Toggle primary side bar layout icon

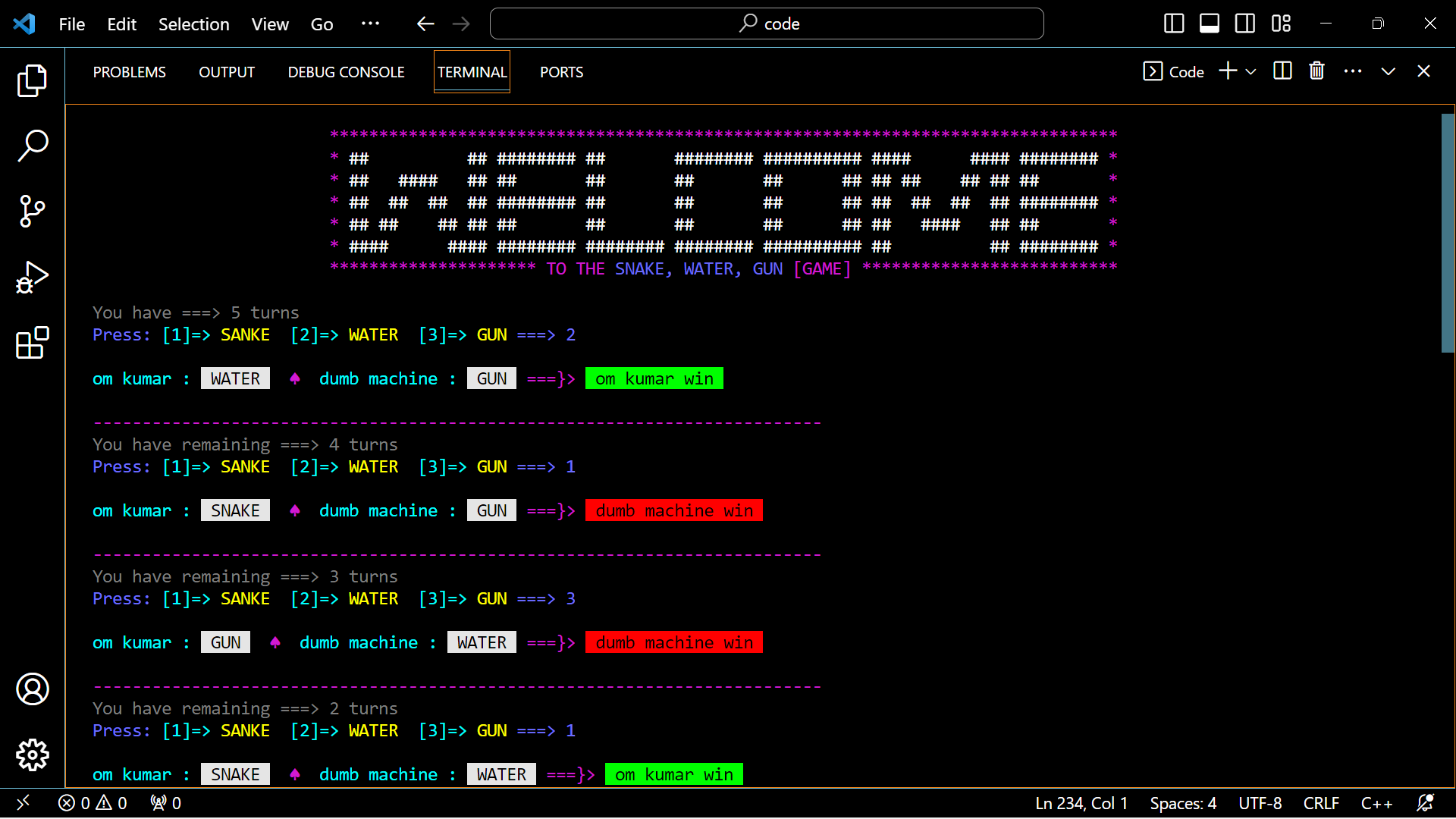1174,24
